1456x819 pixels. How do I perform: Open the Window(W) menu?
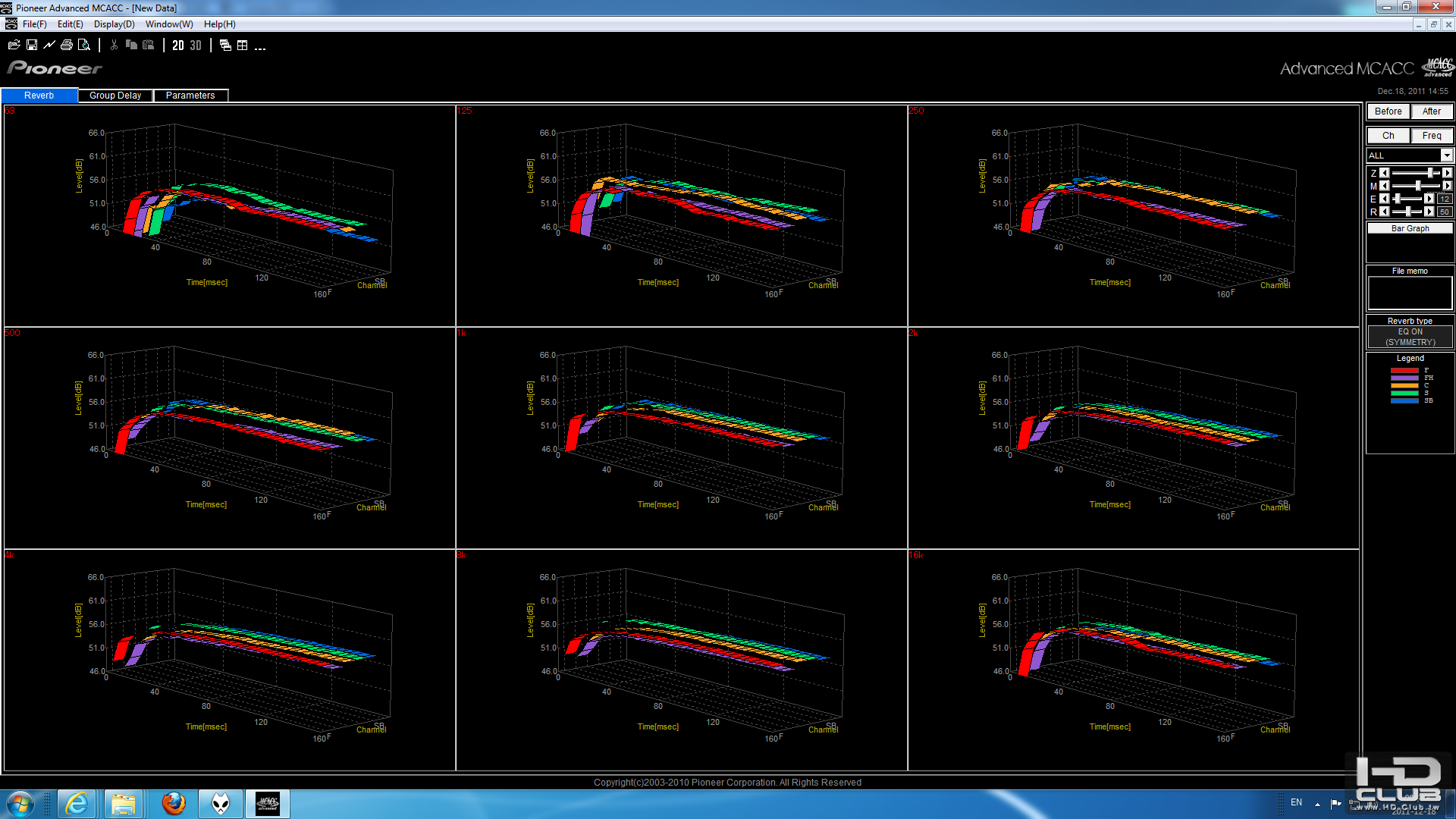(169, 24)
